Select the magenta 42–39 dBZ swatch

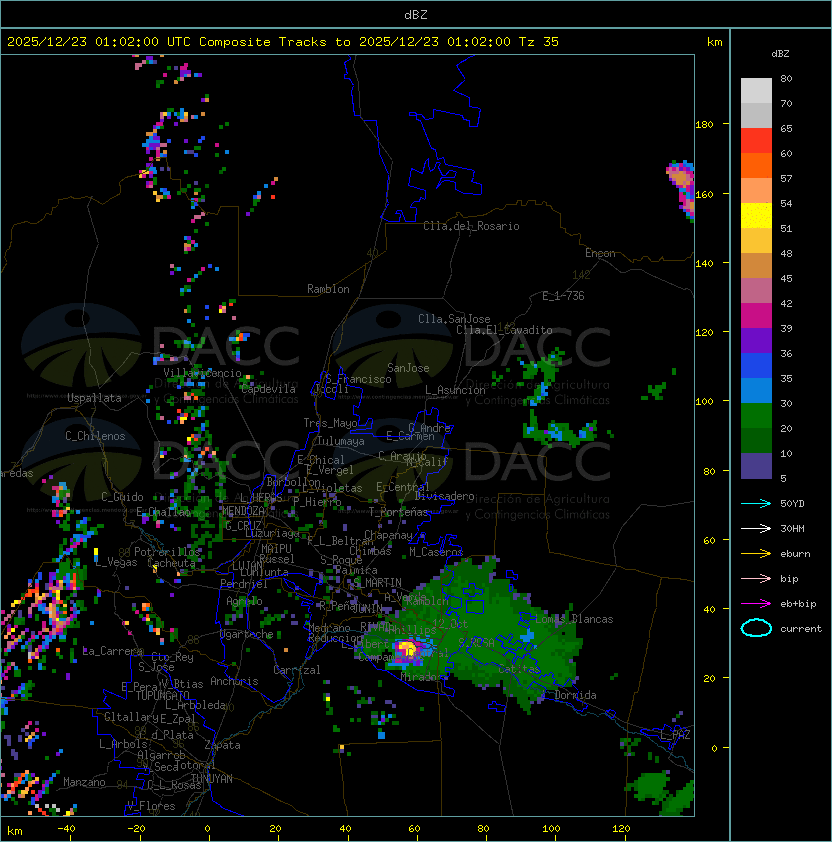pyautogui.click(x=756, y=315)
